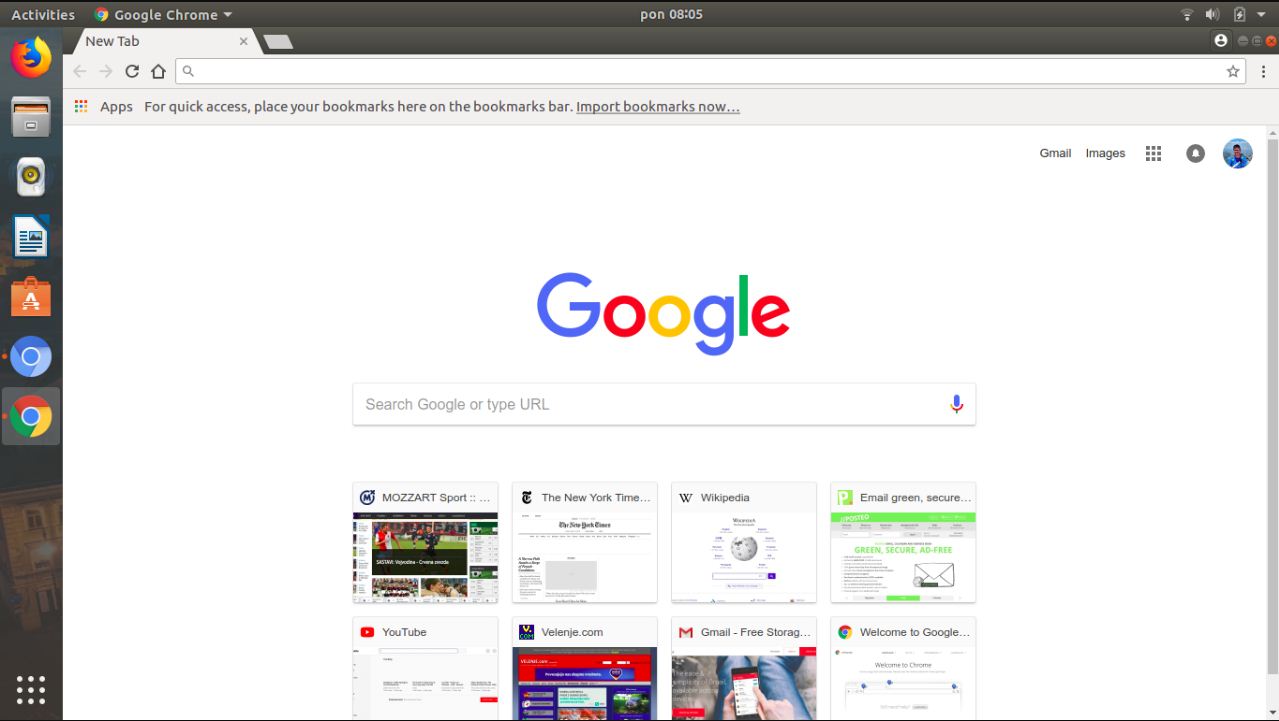Select the Google Chrome dock icon

coord(31,417)
